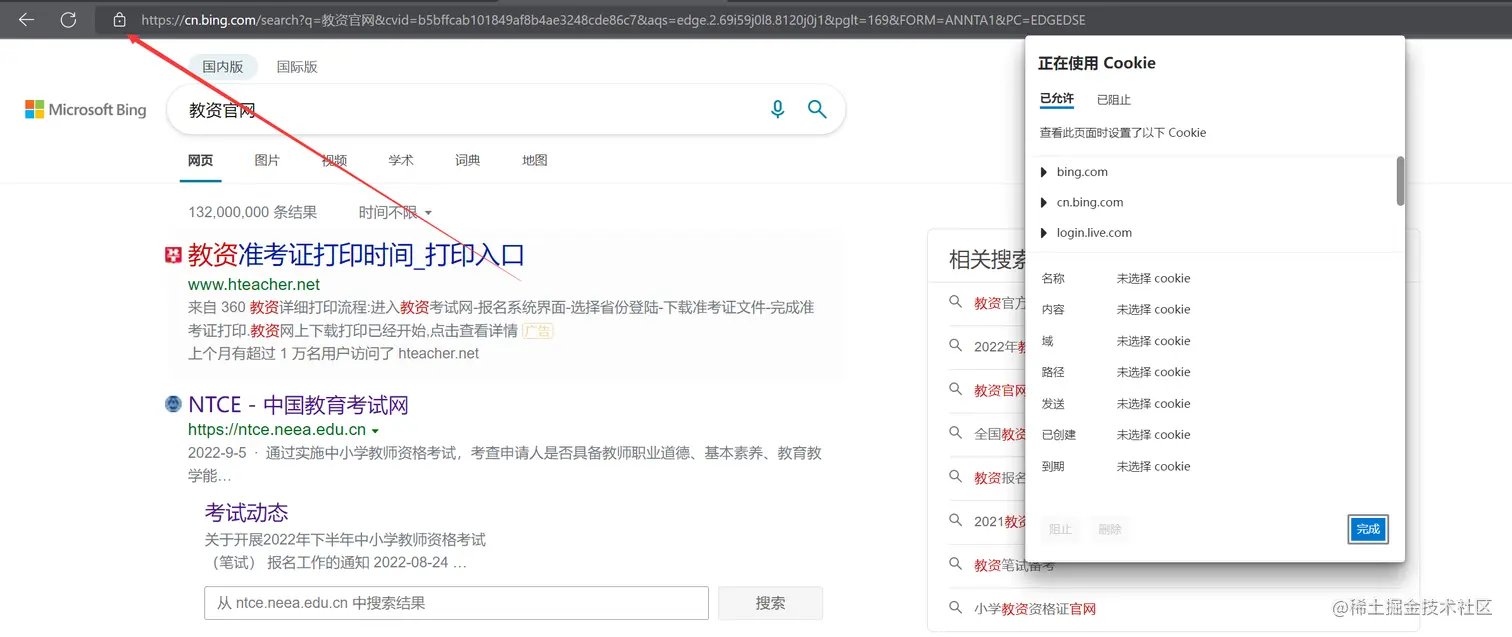Click the NTCE site favicon next to result title

point(172,403)
